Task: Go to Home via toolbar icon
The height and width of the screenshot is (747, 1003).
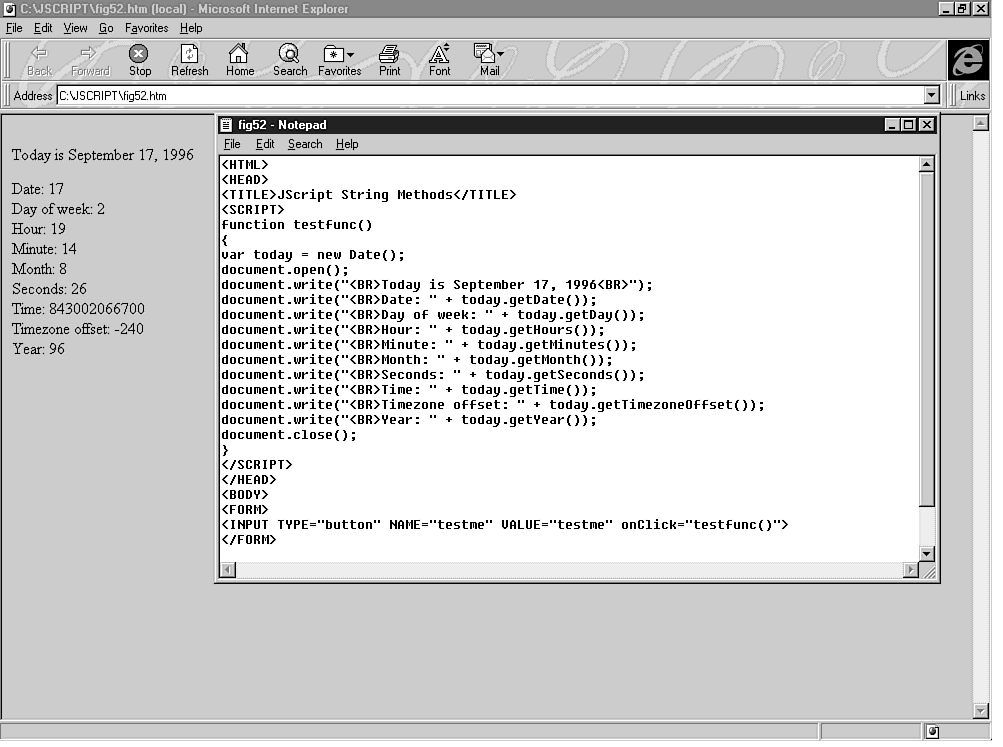Action: [x=239, y=59]
